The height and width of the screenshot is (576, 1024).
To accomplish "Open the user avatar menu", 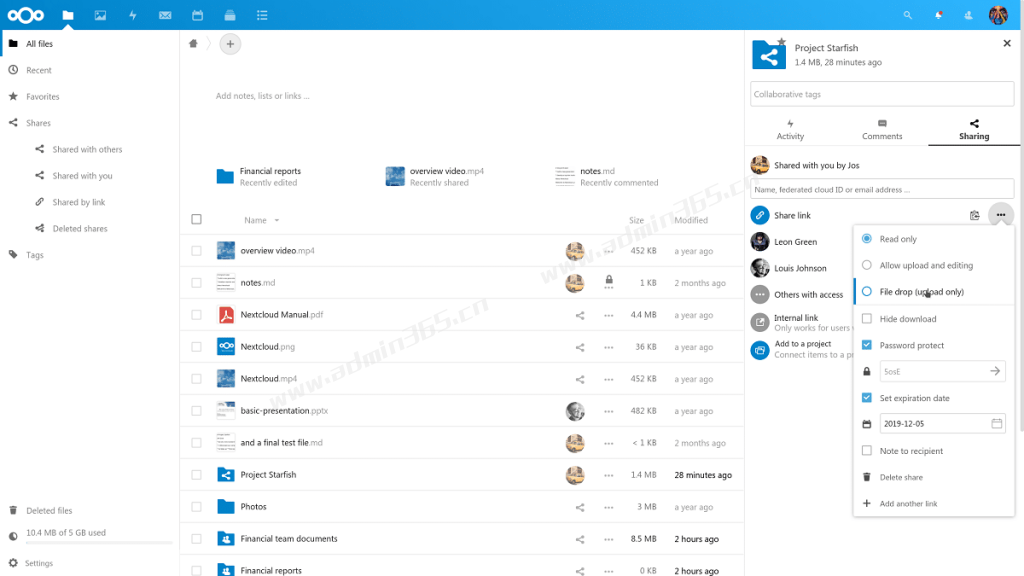I will 998,15.
